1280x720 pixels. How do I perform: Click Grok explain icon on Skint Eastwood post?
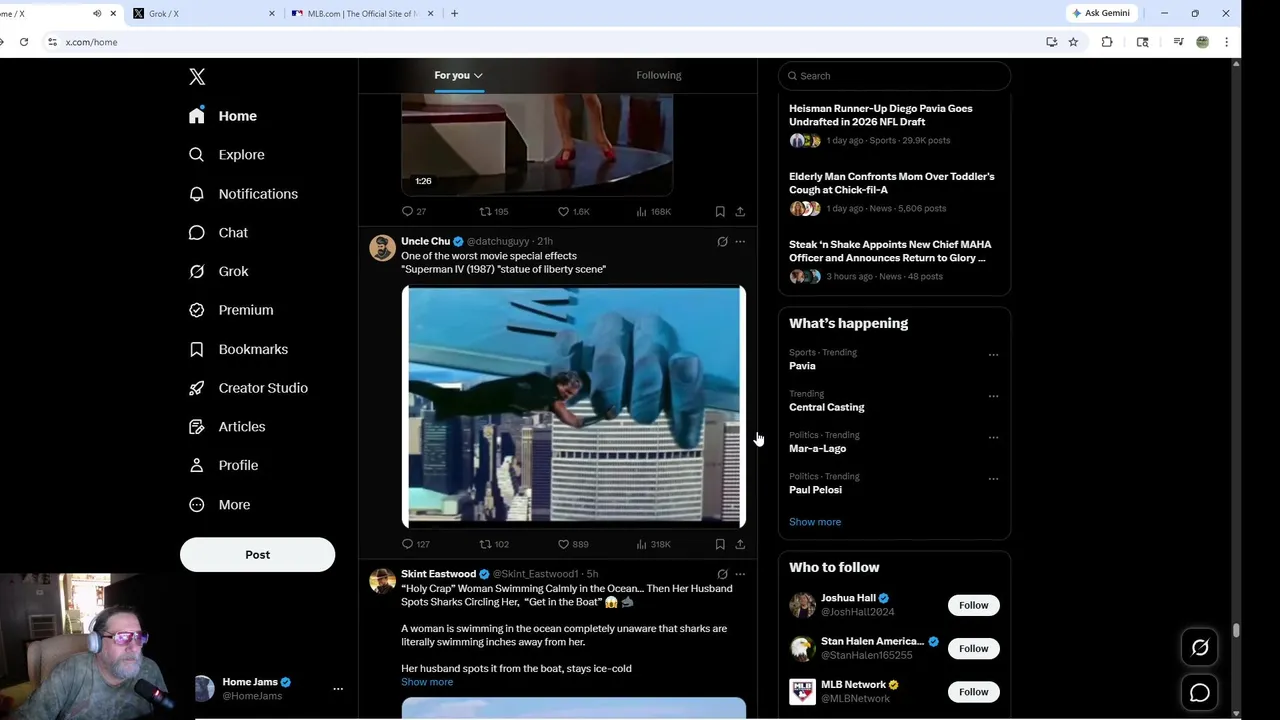pyautogui.click(x=722, y=574)
